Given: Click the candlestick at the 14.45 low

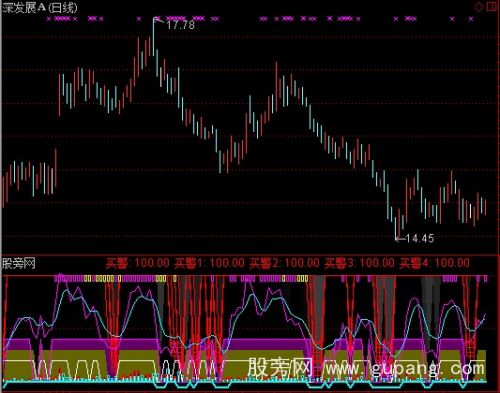Looking at the screenshot, I should (396, 228).
